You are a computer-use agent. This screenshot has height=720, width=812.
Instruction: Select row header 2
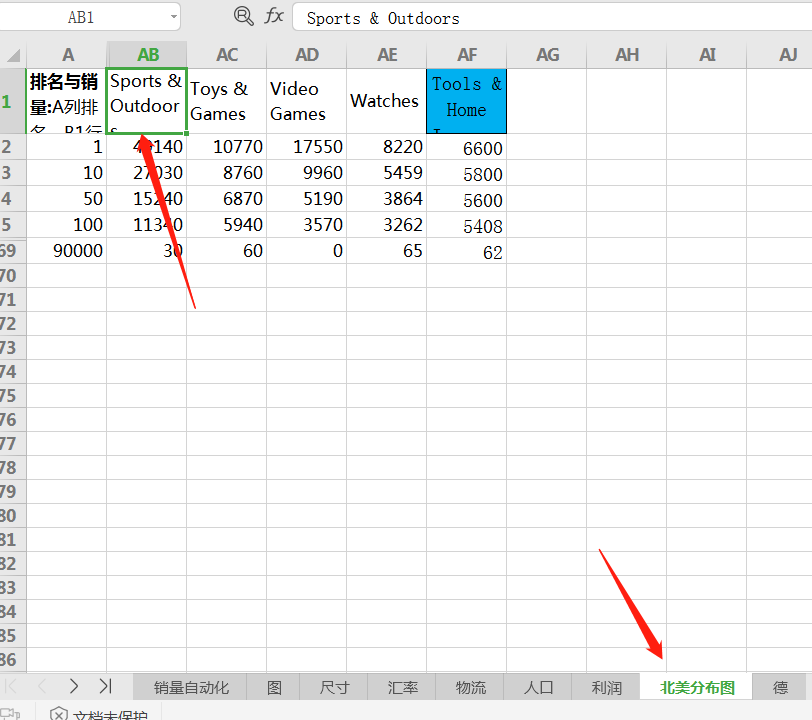12,147
